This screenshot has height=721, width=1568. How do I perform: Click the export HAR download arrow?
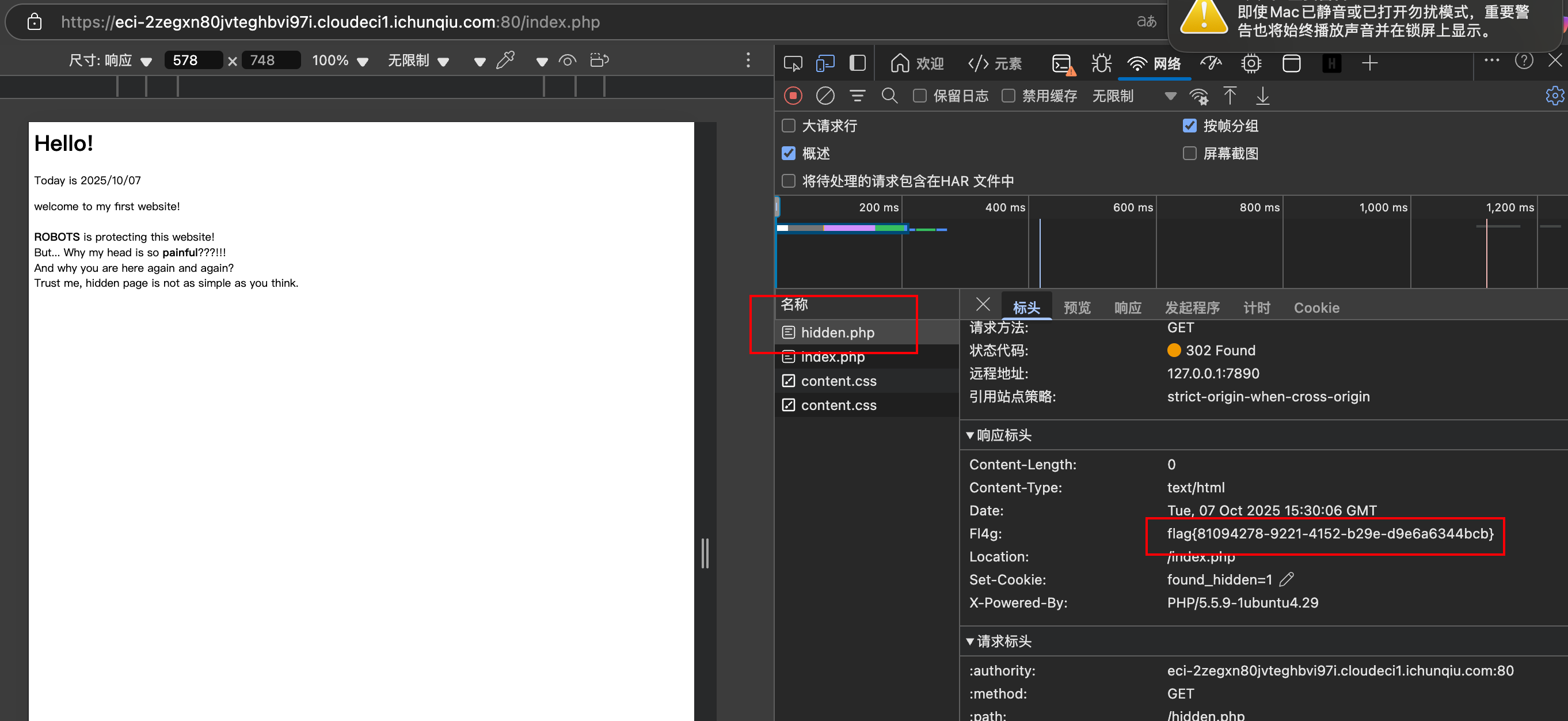pyautogui.click(x=1262, y=96)
